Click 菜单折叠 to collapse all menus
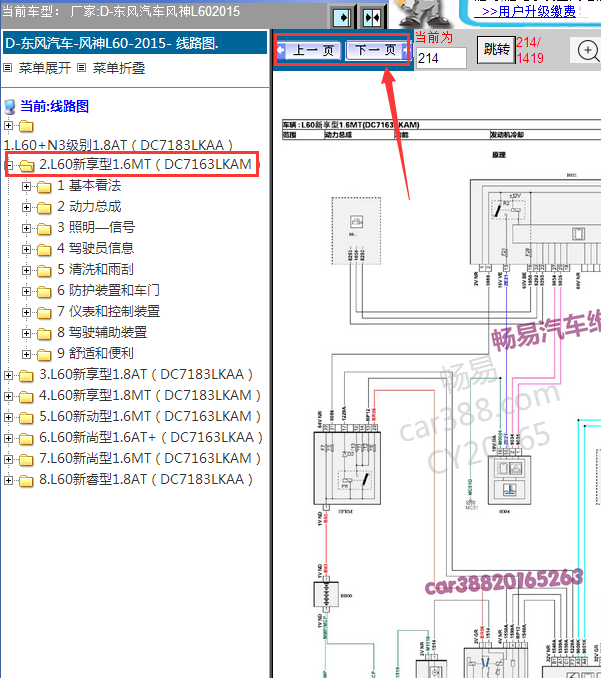This screenshot has height=678, width=601. [x=119, y=68]
